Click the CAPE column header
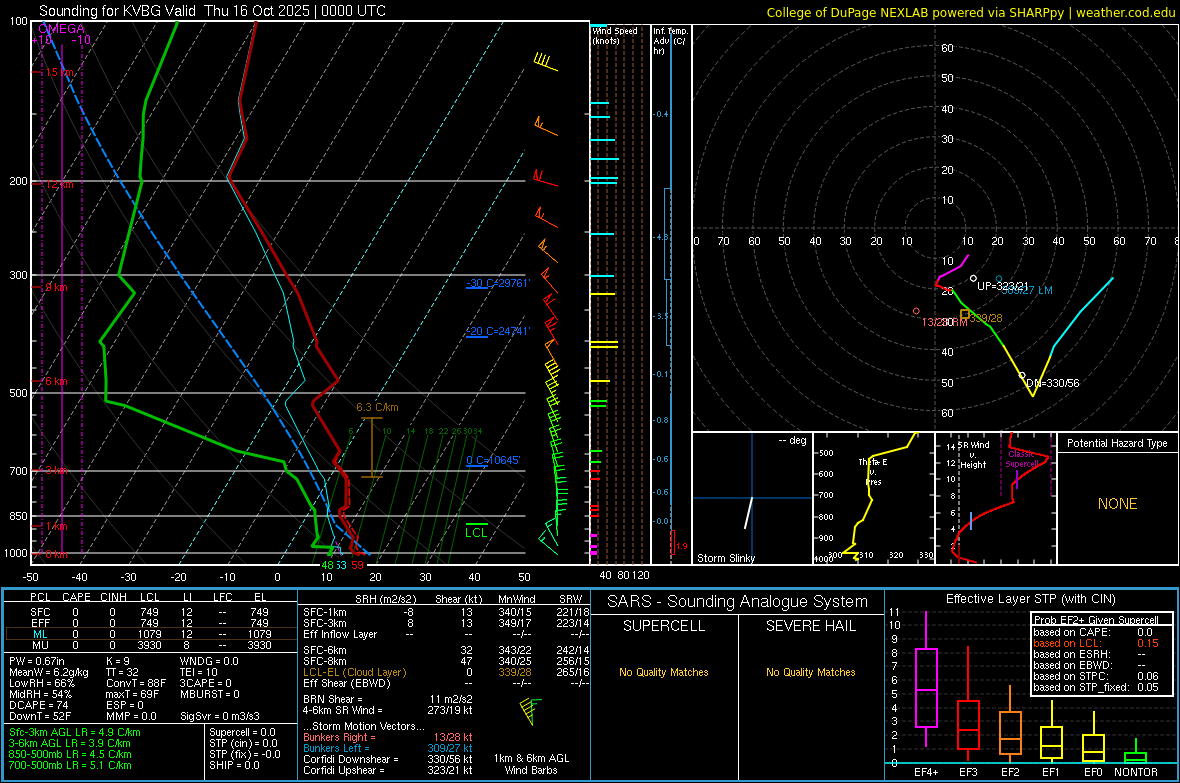This screenshot has height=783, width=1180. click(x=76, y=597)
